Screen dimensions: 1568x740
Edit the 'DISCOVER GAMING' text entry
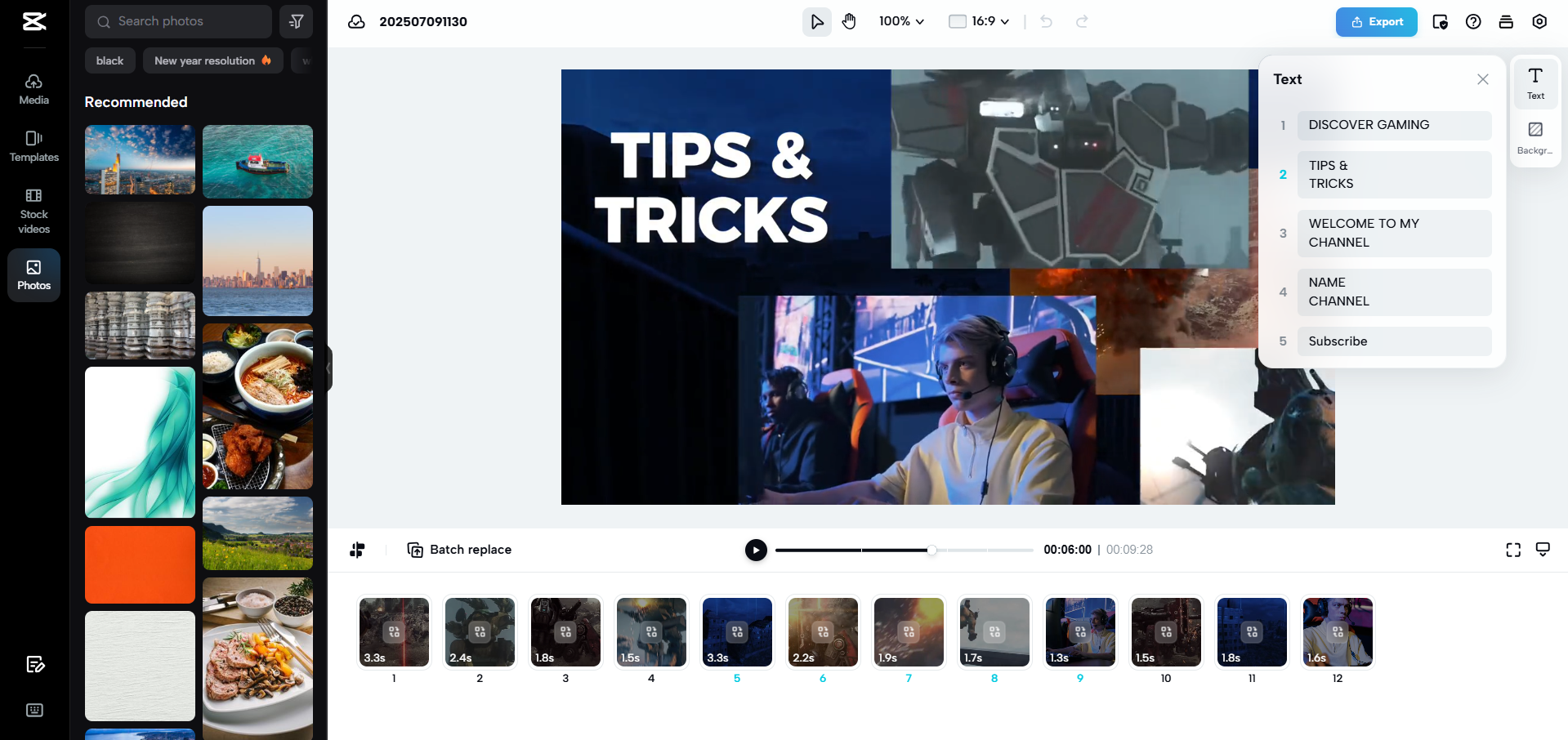click(1394, 125)
